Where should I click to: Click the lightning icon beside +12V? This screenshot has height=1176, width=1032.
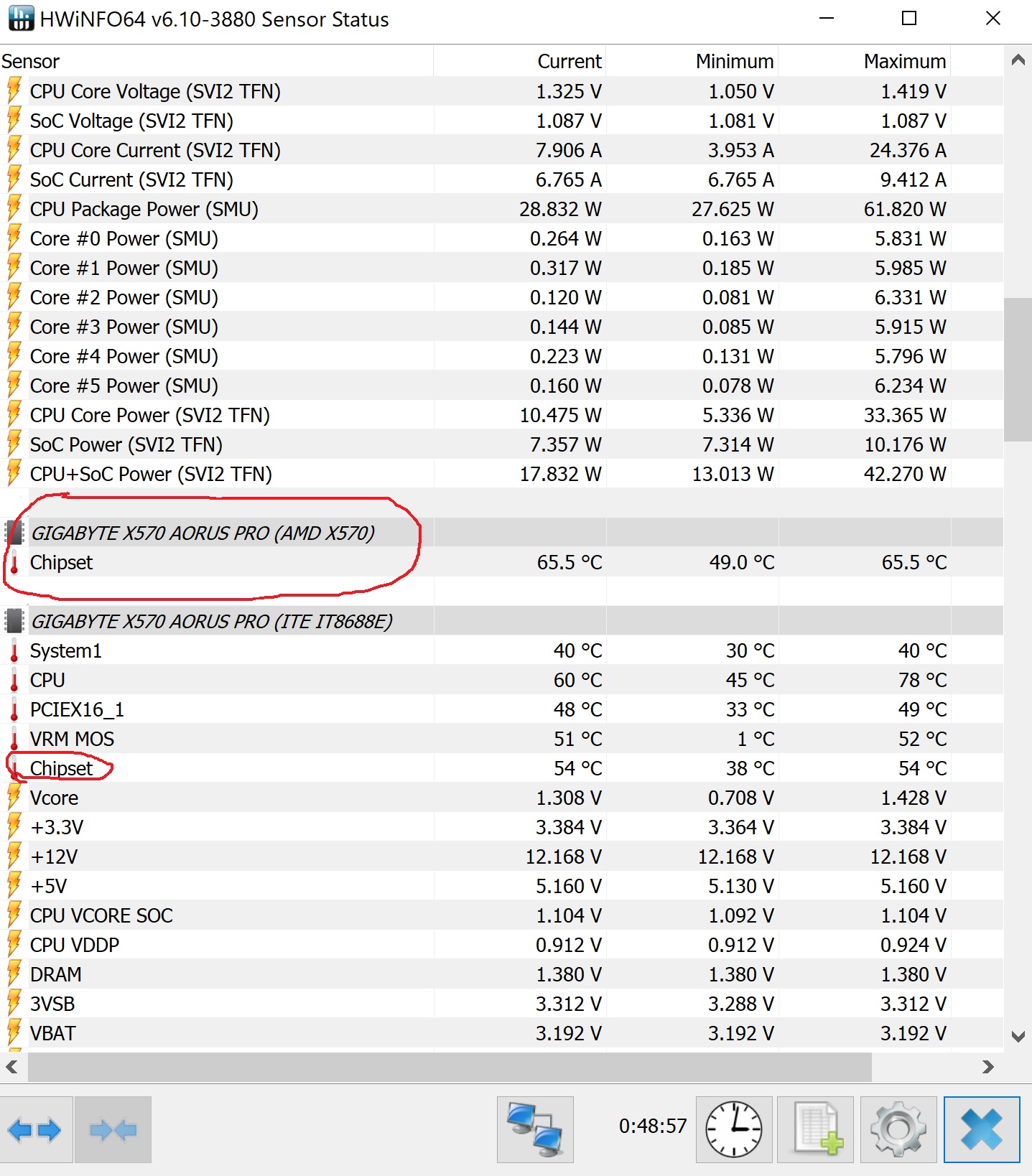(x=14, y=857)
